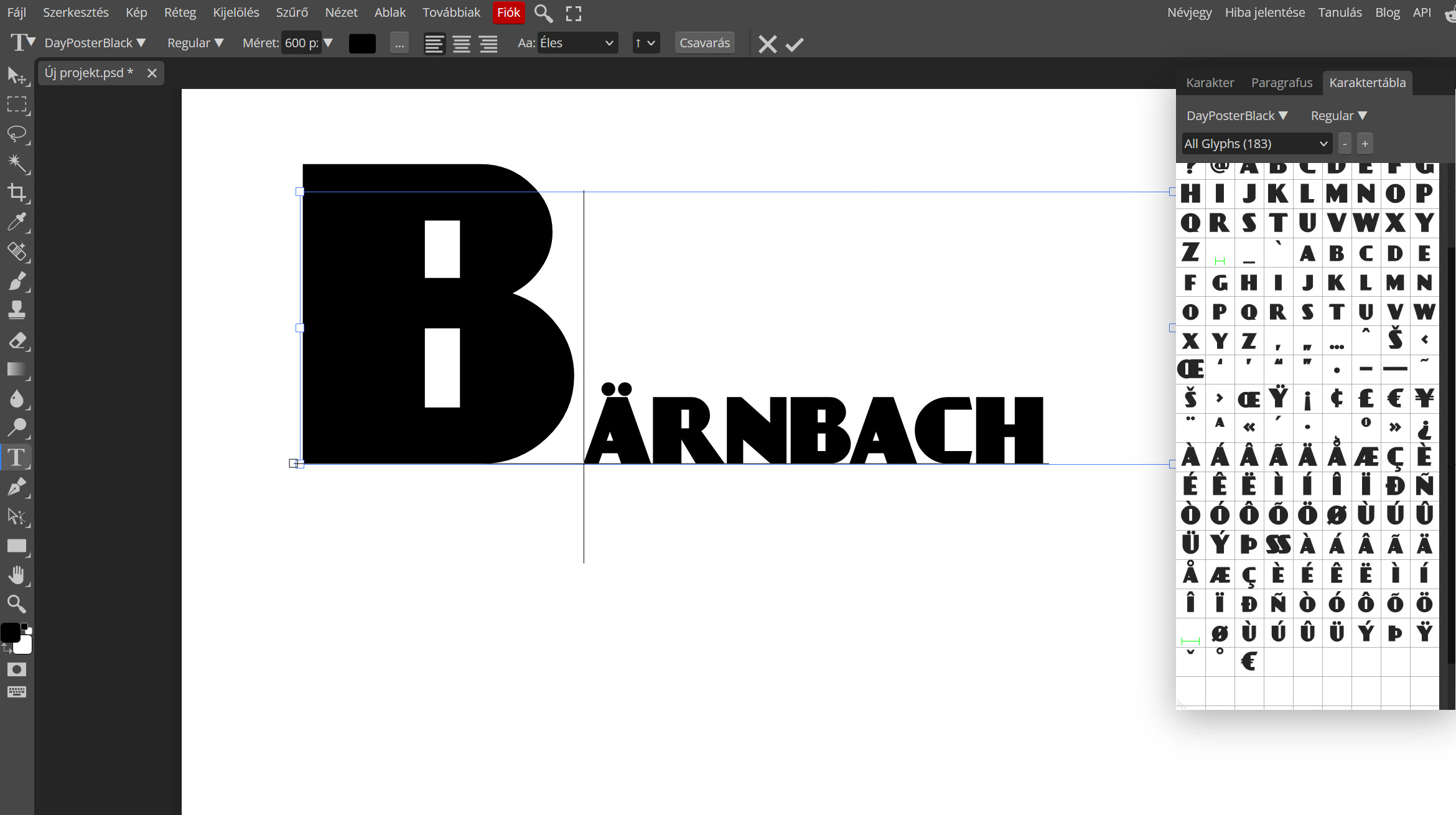Viewport: 1456px width, 815px height.
Task: Open the Továbbiak menu
Action: pos(451,12)
